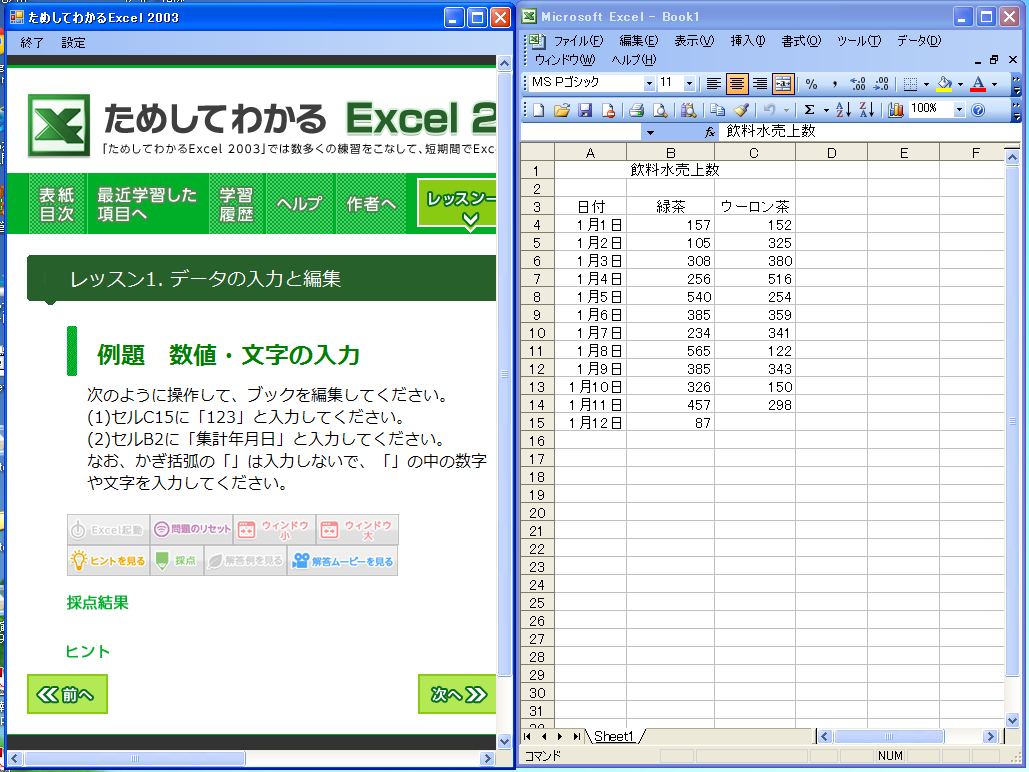Expand the Font Color dropdown arrow
The height and width of the screenshot is (772, 1029).
994,84
